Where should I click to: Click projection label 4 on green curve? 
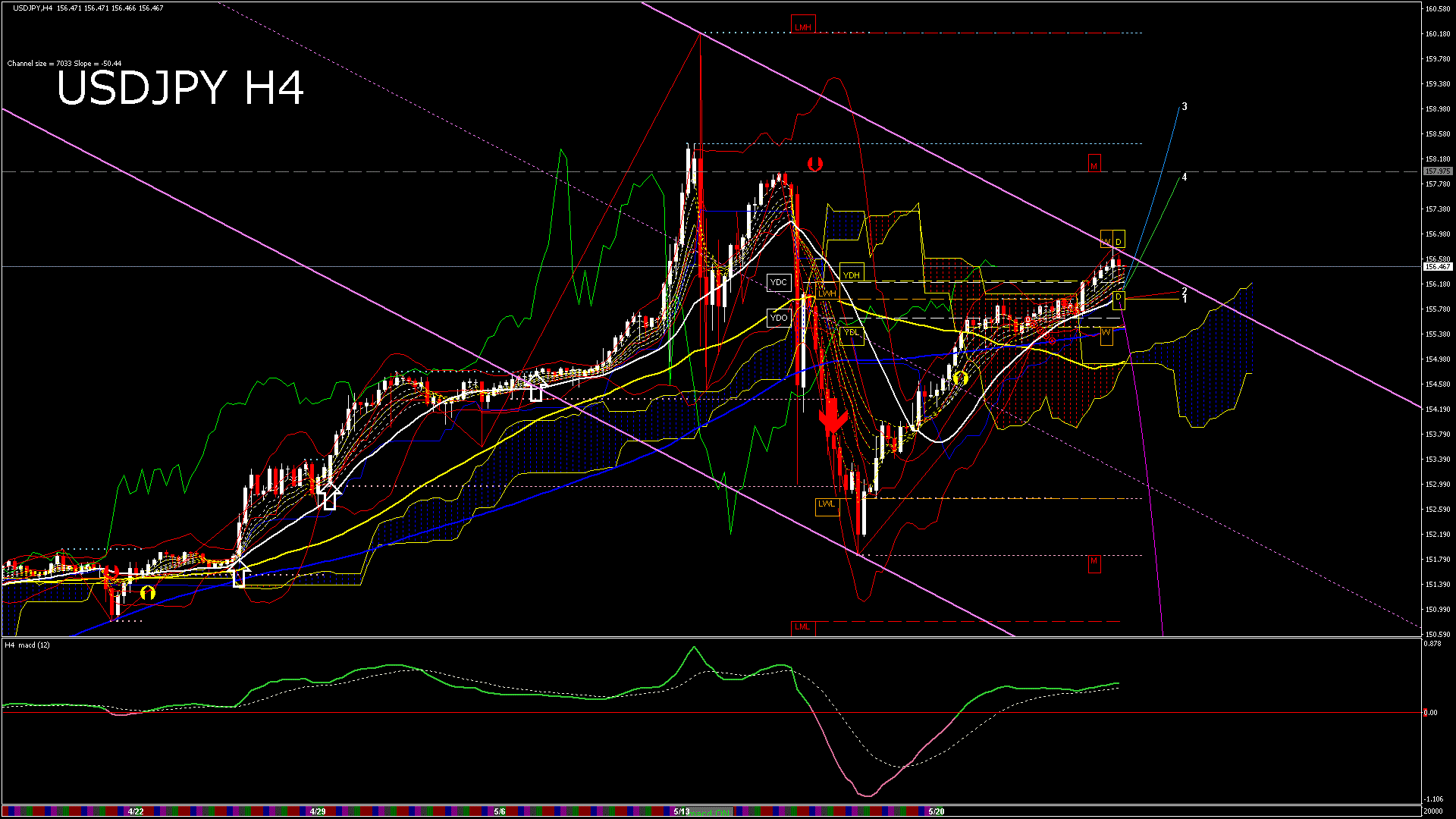coord(1185,177)
